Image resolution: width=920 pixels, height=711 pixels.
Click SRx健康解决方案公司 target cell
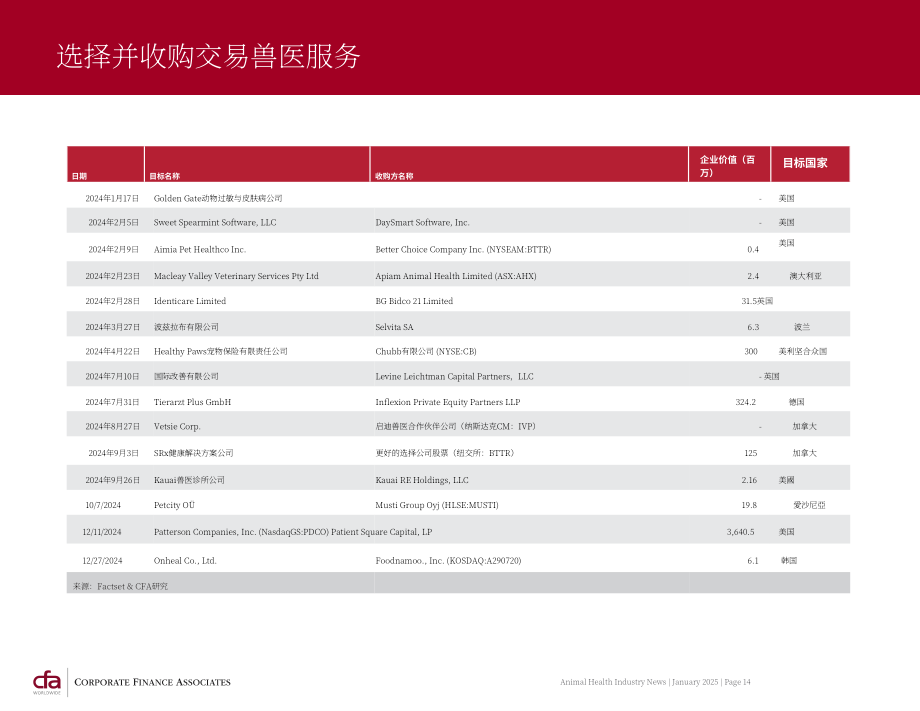click(194, 453)
